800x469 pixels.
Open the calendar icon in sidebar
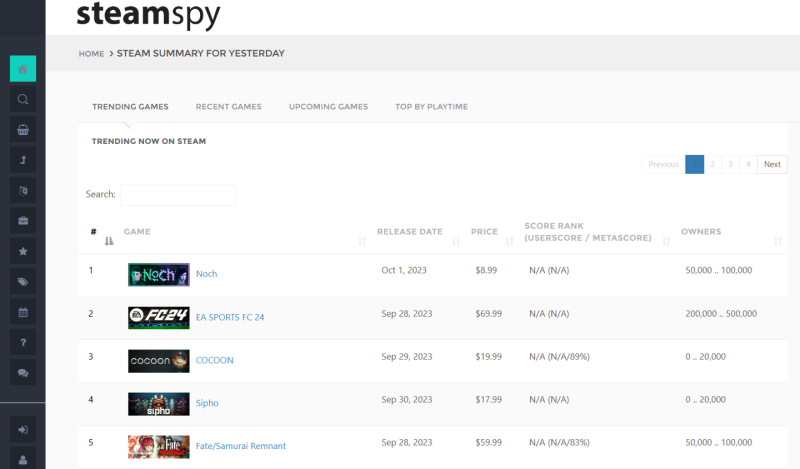coord(23,312)
